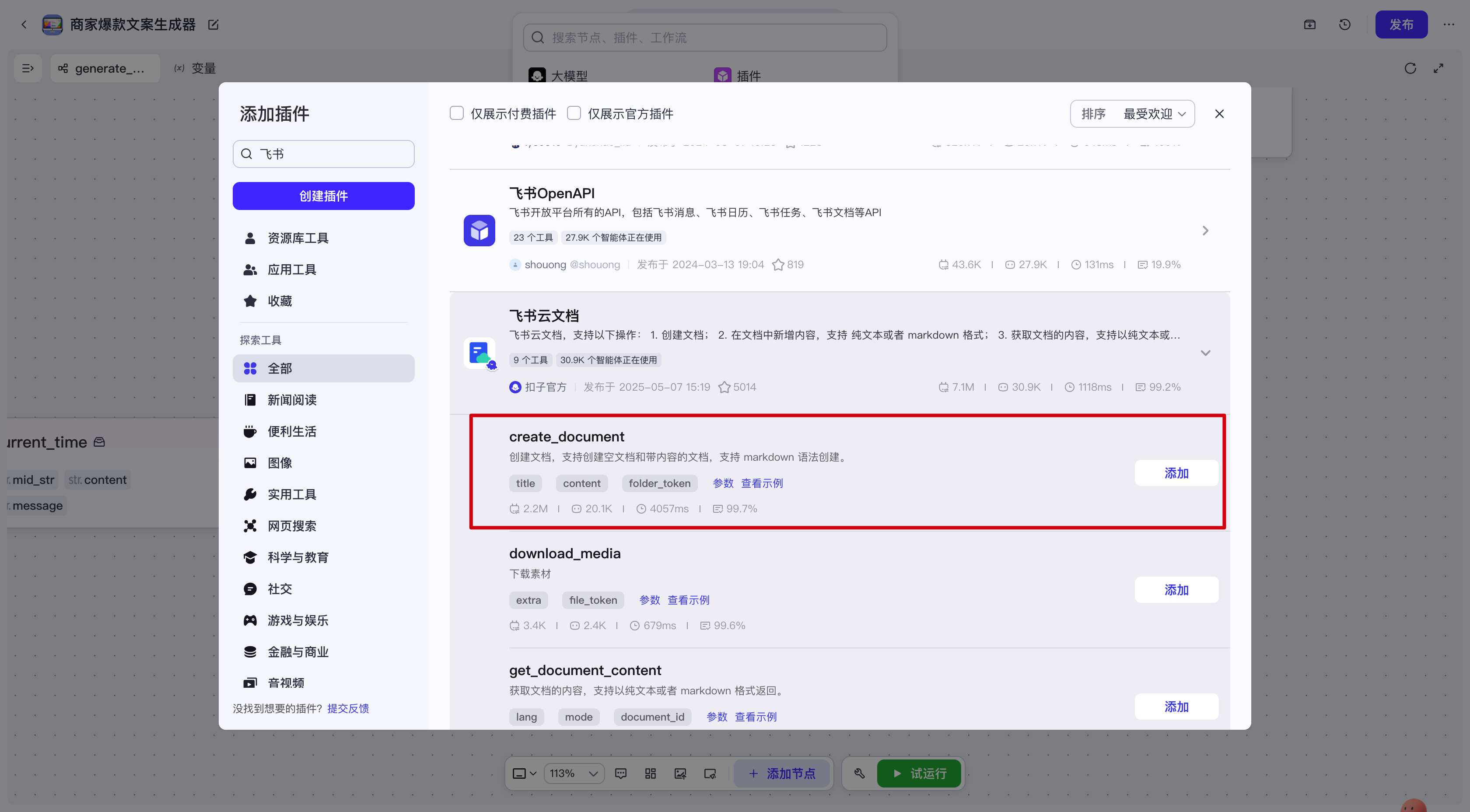Click the 提交反馈 link
Image resolution: width=1470 pixels, height=812 pixels.
coord(347,708)
